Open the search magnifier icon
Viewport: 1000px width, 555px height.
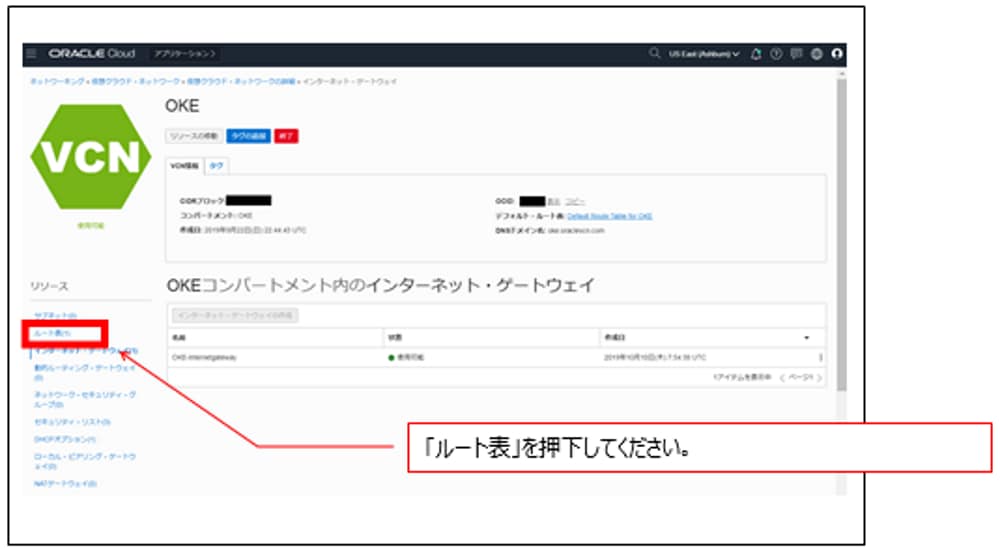[654, 54]
